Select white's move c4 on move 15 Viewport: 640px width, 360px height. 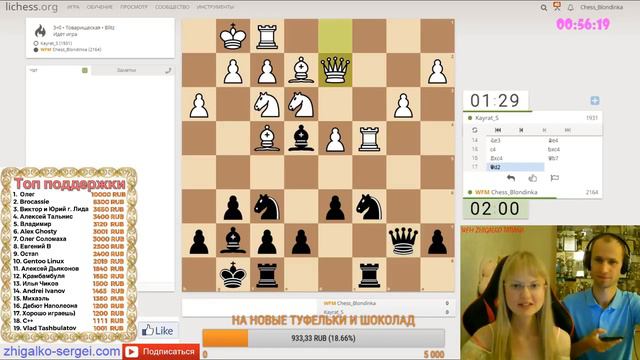click(x=515, y=149)
